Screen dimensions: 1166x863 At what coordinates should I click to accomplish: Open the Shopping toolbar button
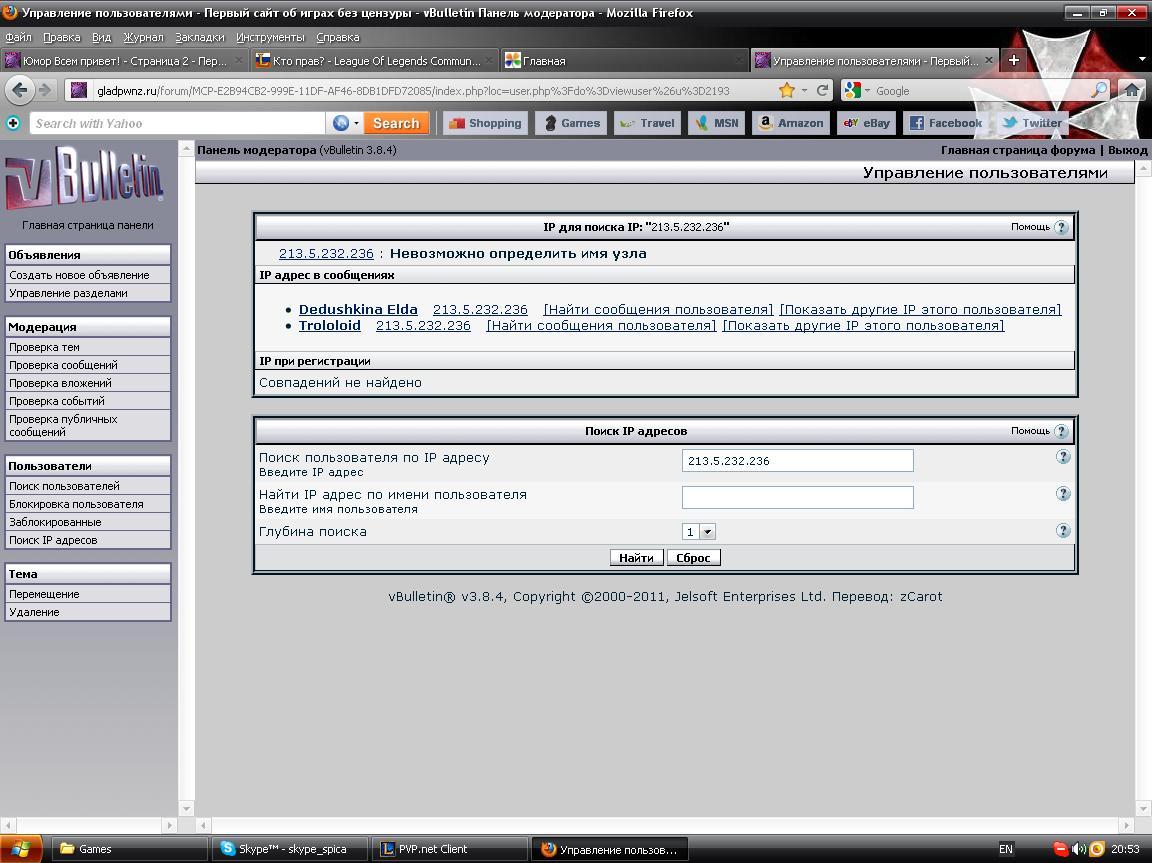tap(485, 123)
